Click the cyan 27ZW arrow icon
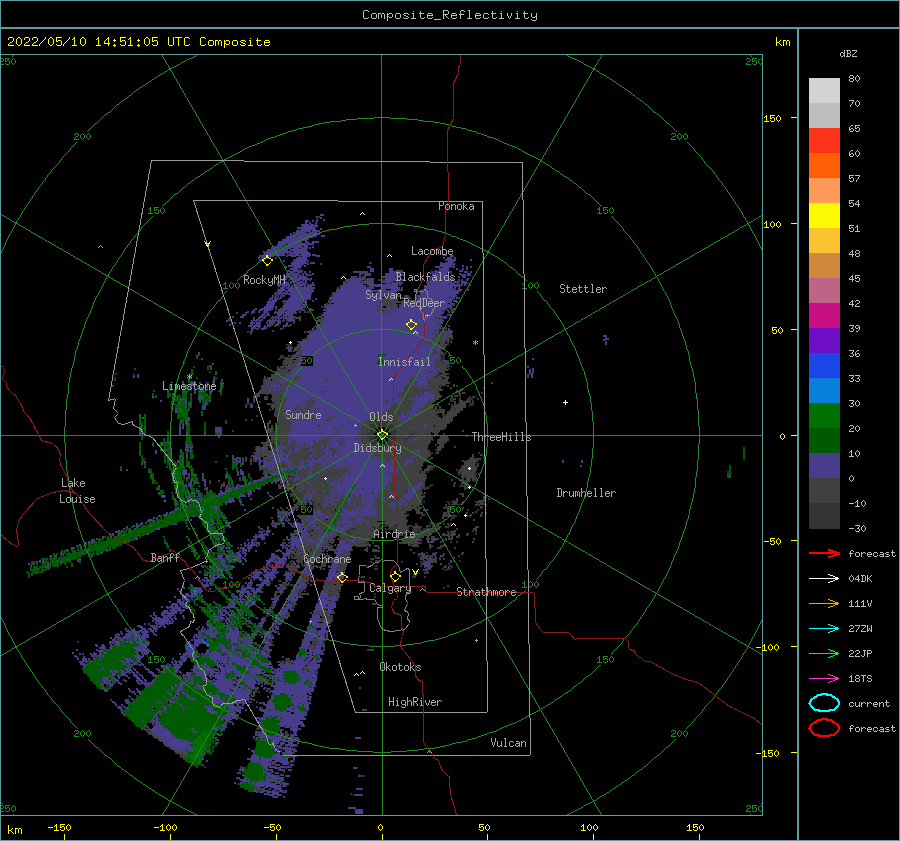 (x=824, y=629)
